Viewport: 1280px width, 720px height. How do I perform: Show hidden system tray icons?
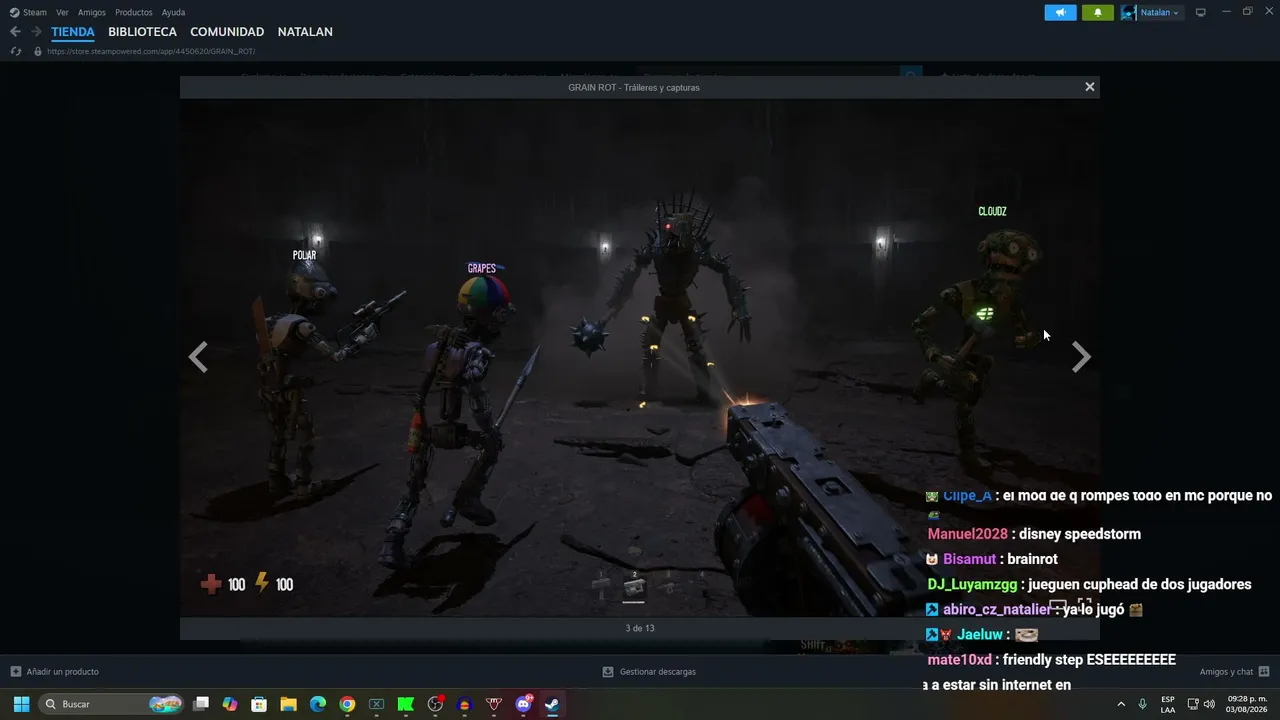(x=1121, y=704)
